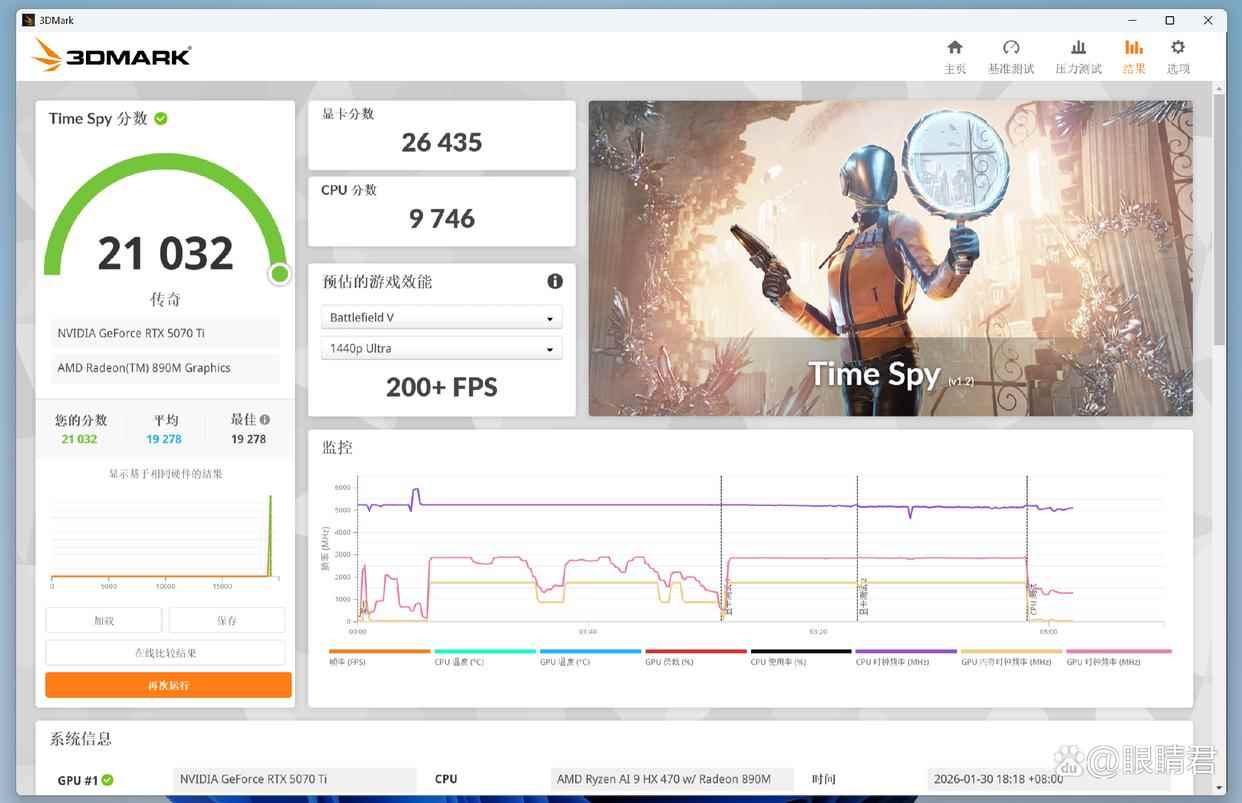The image size is (1242, 803).
Task: Click NVIDIA GeForce RTX 5070 Ti under score gauge
Action: [166, 333]
